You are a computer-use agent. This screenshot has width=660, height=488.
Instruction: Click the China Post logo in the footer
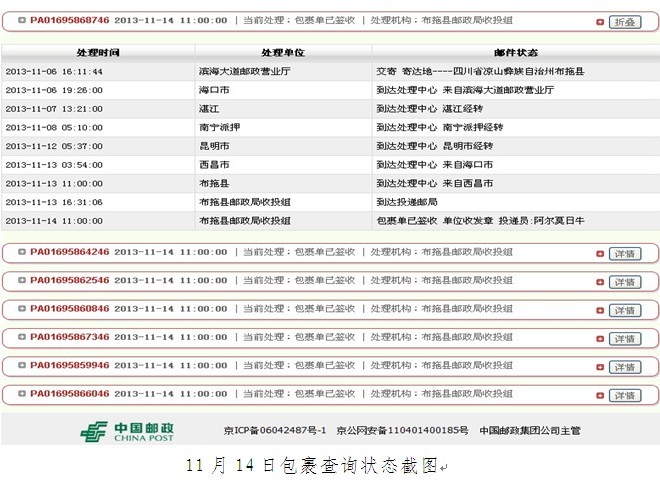coord(127,431)
